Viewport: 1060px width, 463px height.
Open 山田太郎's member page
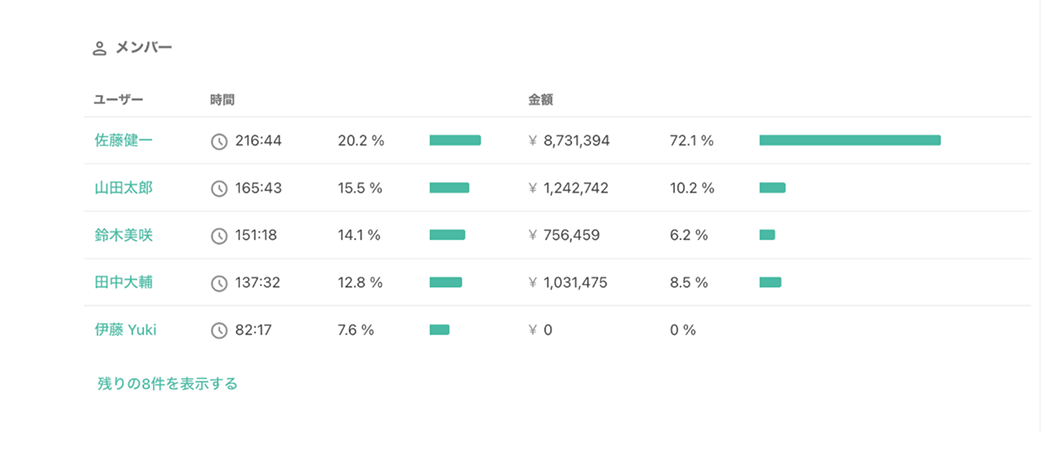click(124, 188)
